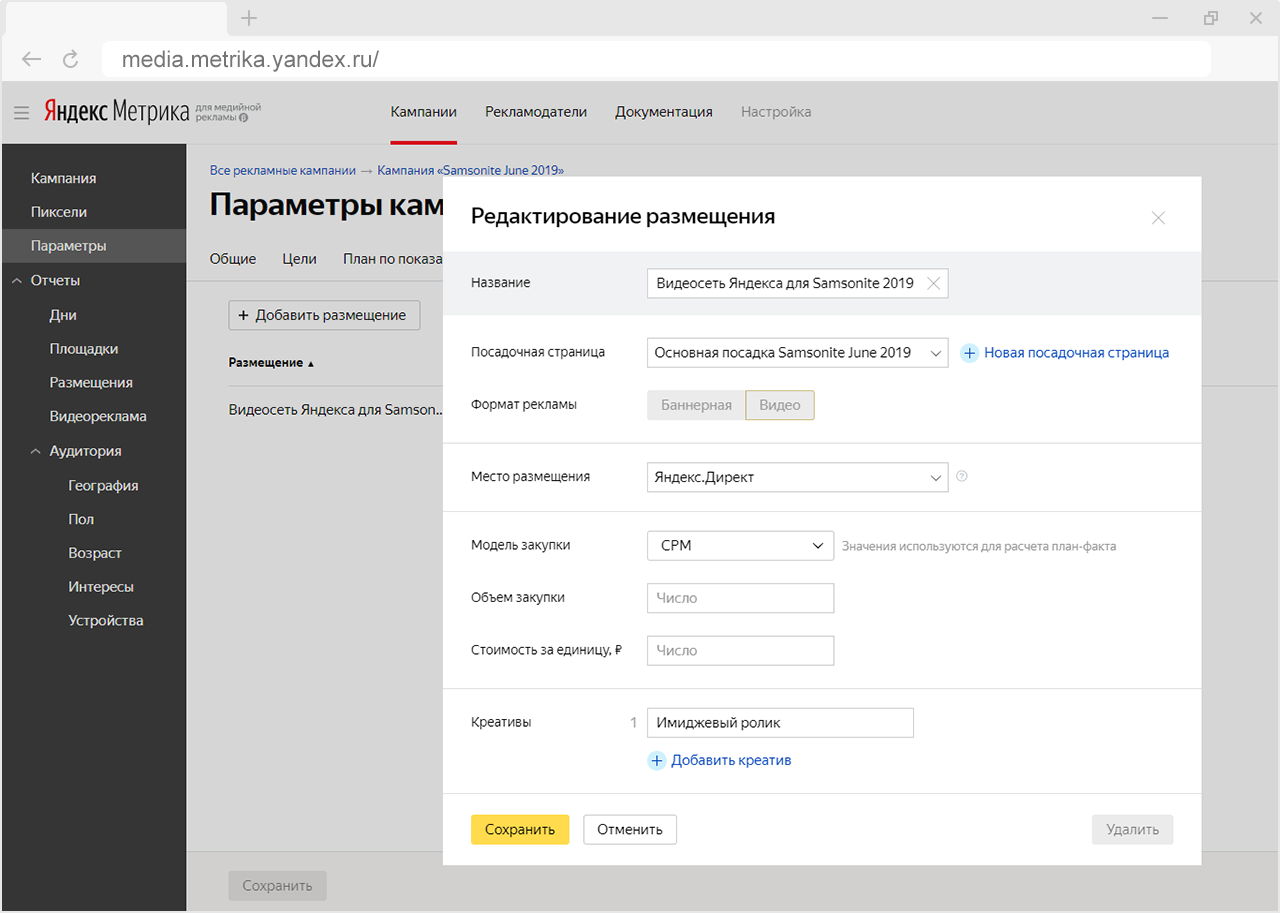The height and width of the screenshot is (913, 1280).
Task: Open the Видеореклама report in the sidebar
Action: point(98,417)
